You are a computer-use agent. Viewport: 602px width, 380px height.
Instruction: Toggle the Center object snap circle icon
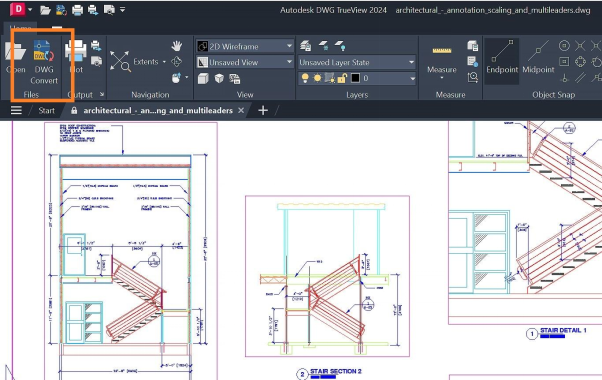[x=564, y=46]
